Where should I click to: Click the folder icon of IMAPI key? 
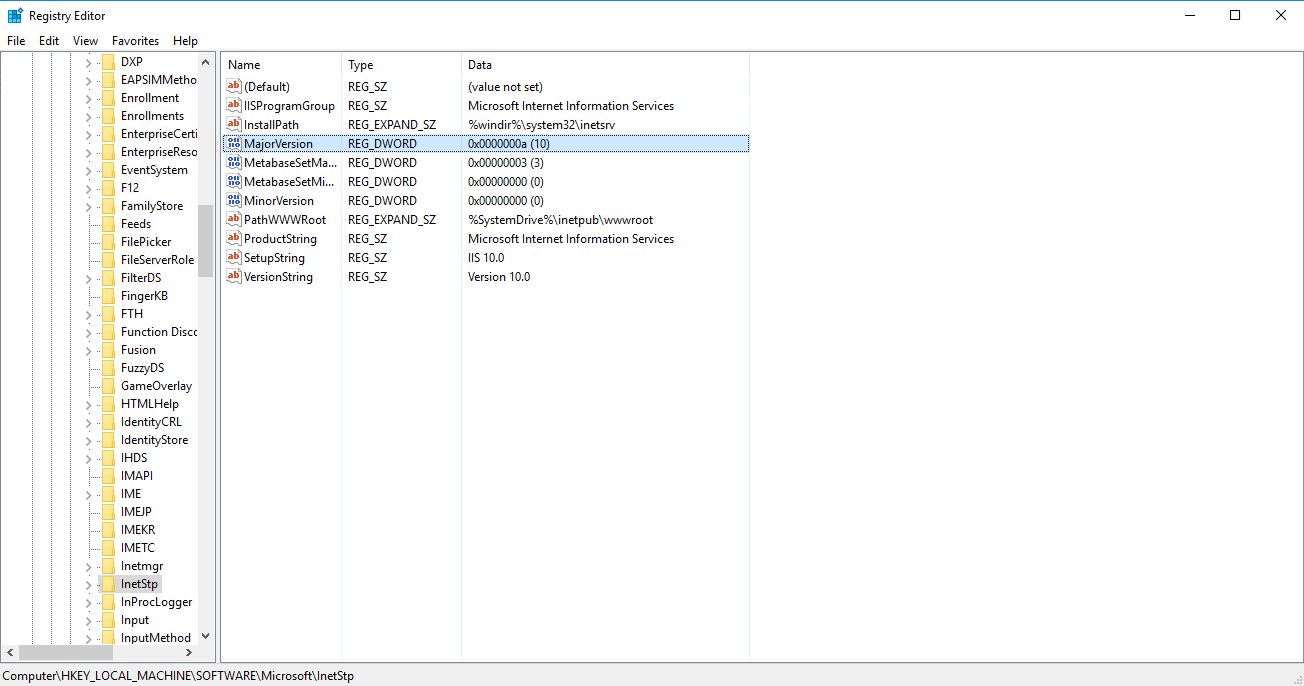[108, 476]
